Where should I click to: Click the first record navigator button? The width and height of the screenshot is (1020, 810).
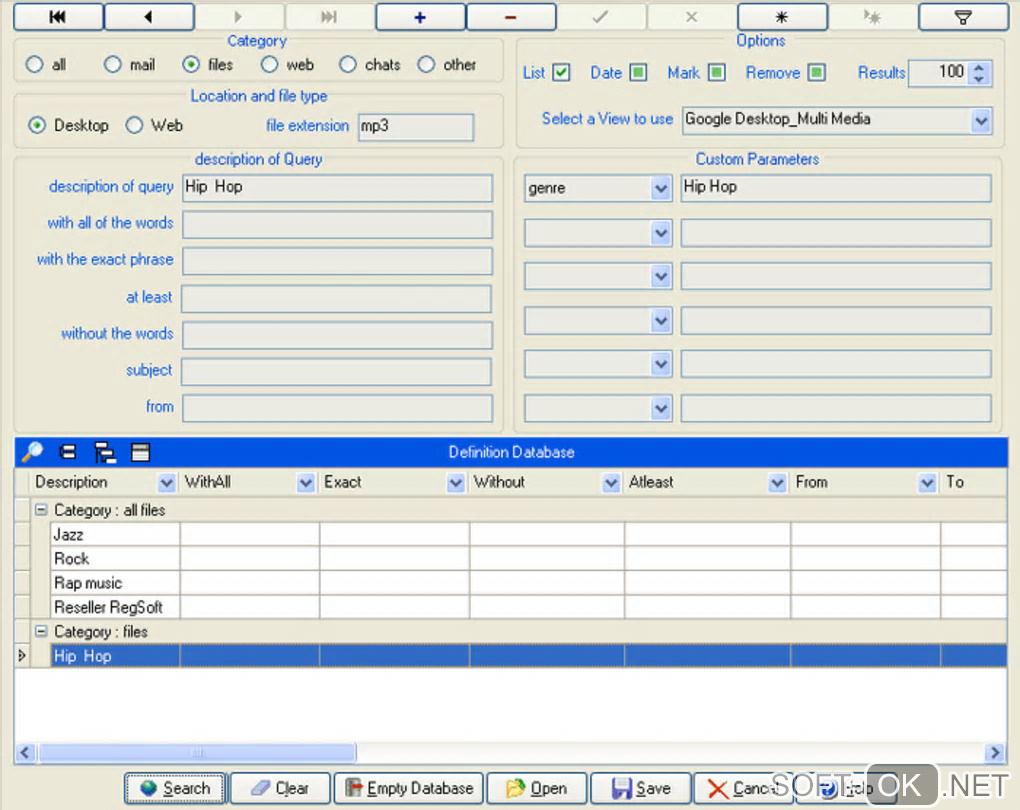tap(58, 17)
